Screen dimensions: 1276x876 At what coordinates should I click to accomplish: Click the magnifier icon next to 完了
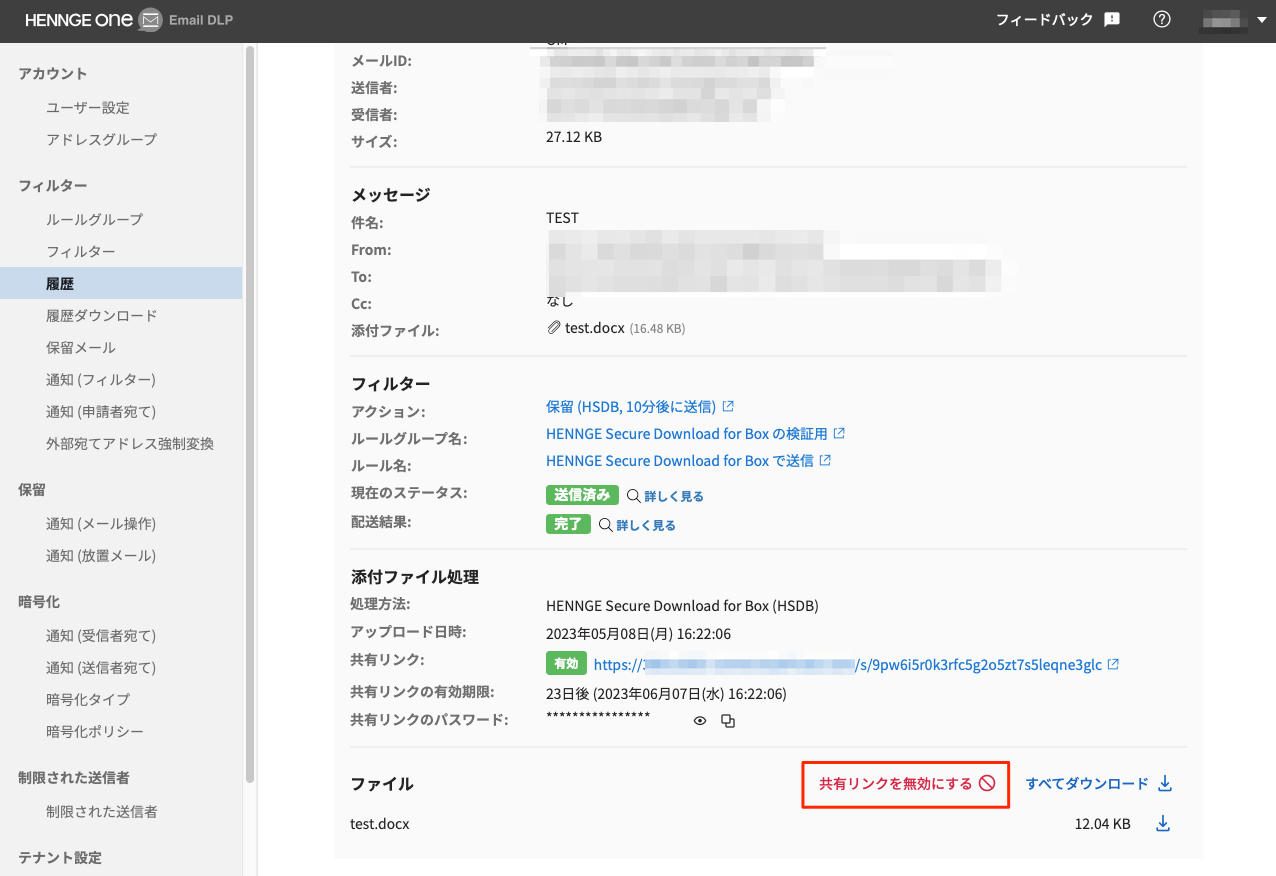pyautogui.click(x=605, y=525)
